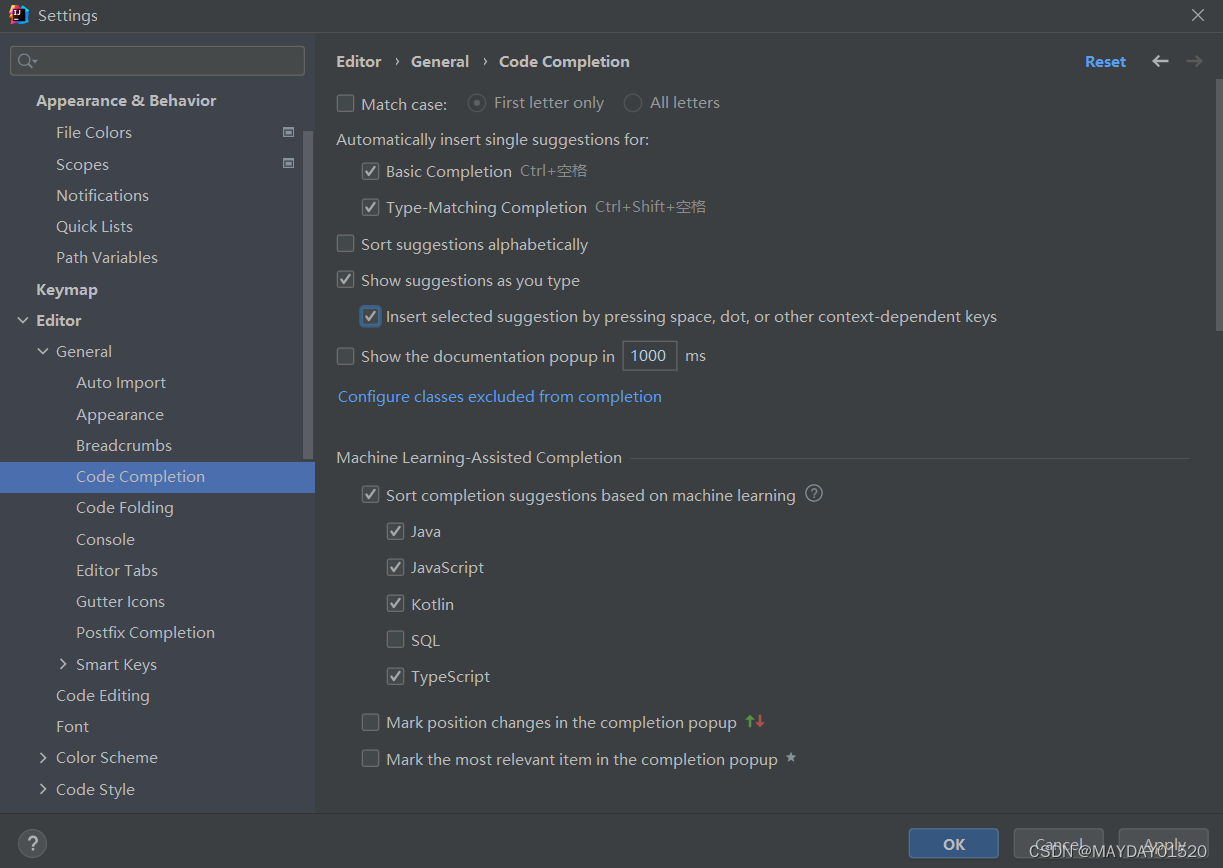Screen dimensions: 1223x868
Task: Open Notifications settings
Action: coord(102,195)
